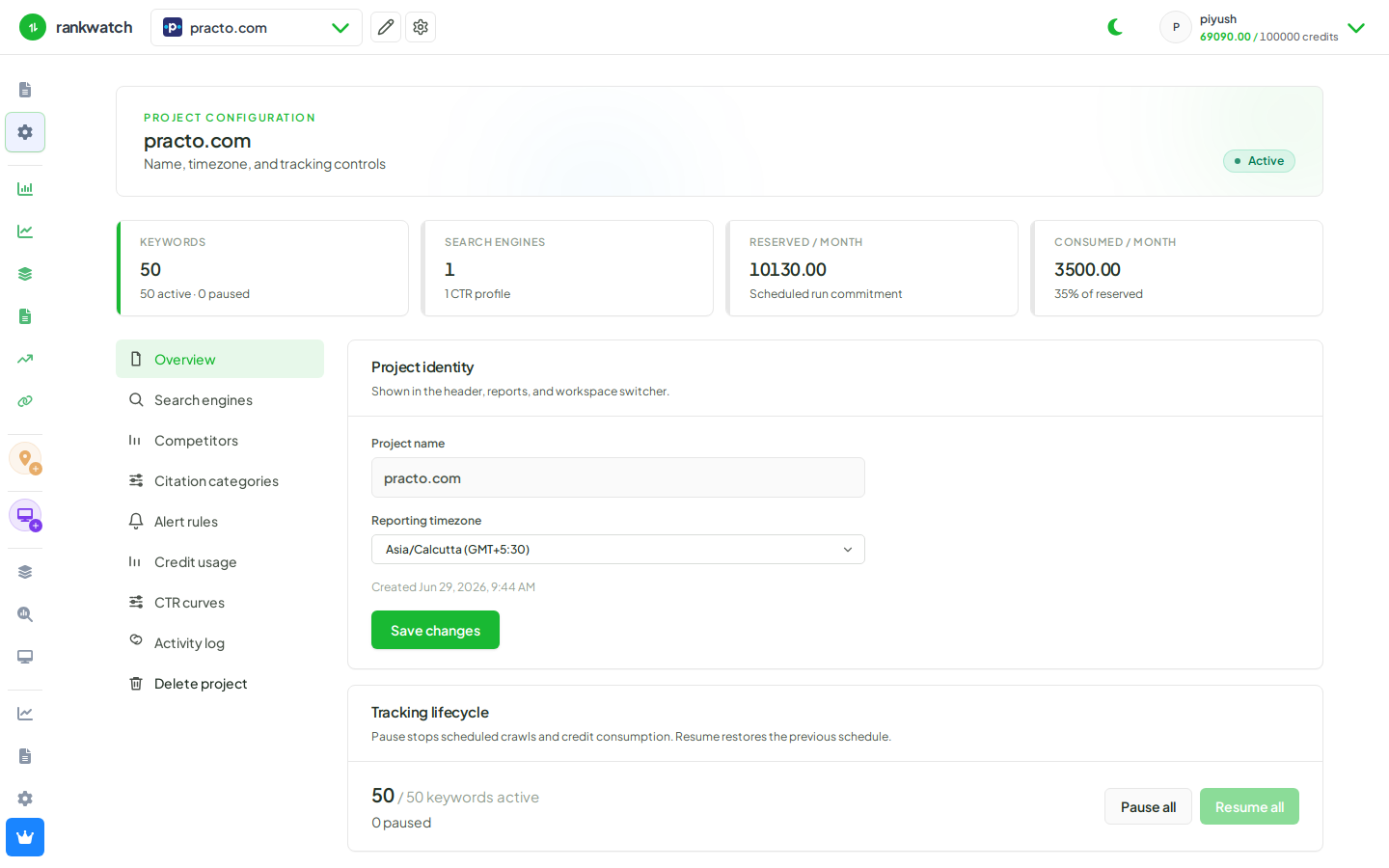Click the gray line chart sidebar icon

click(x=25, y=714)
